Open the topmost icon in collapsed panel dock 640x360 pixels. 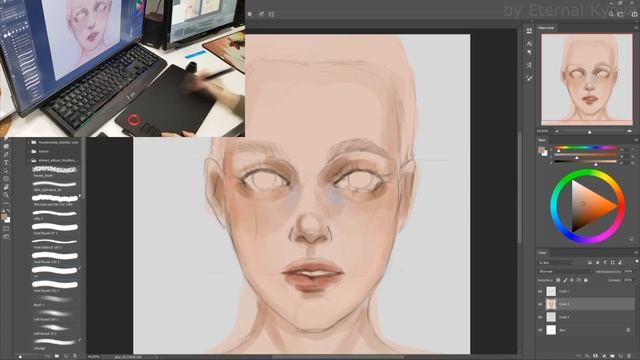point(529,31)
